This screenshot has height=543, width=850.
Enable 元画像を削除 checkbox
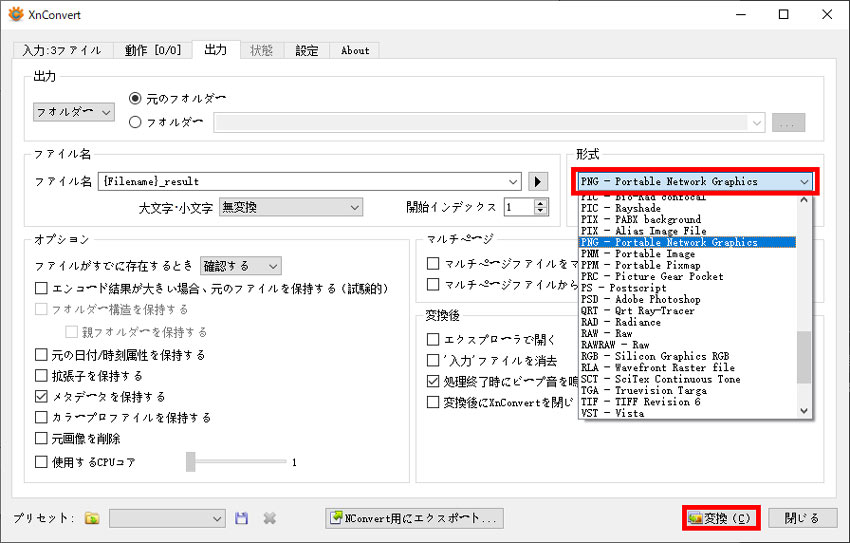(x=41, y=438)
